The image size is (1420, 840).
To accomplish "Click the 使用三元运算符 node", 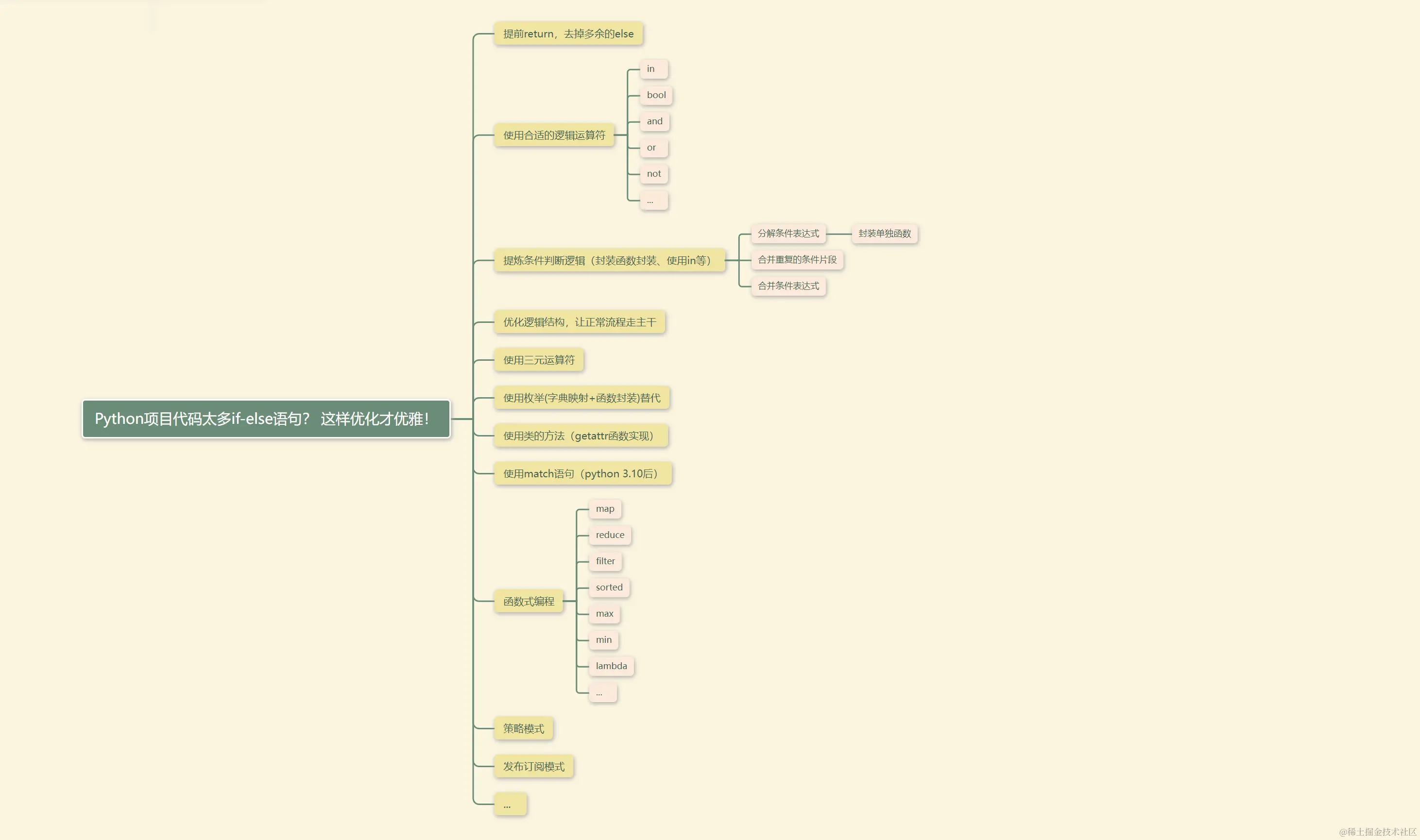I will coord(538,360).
